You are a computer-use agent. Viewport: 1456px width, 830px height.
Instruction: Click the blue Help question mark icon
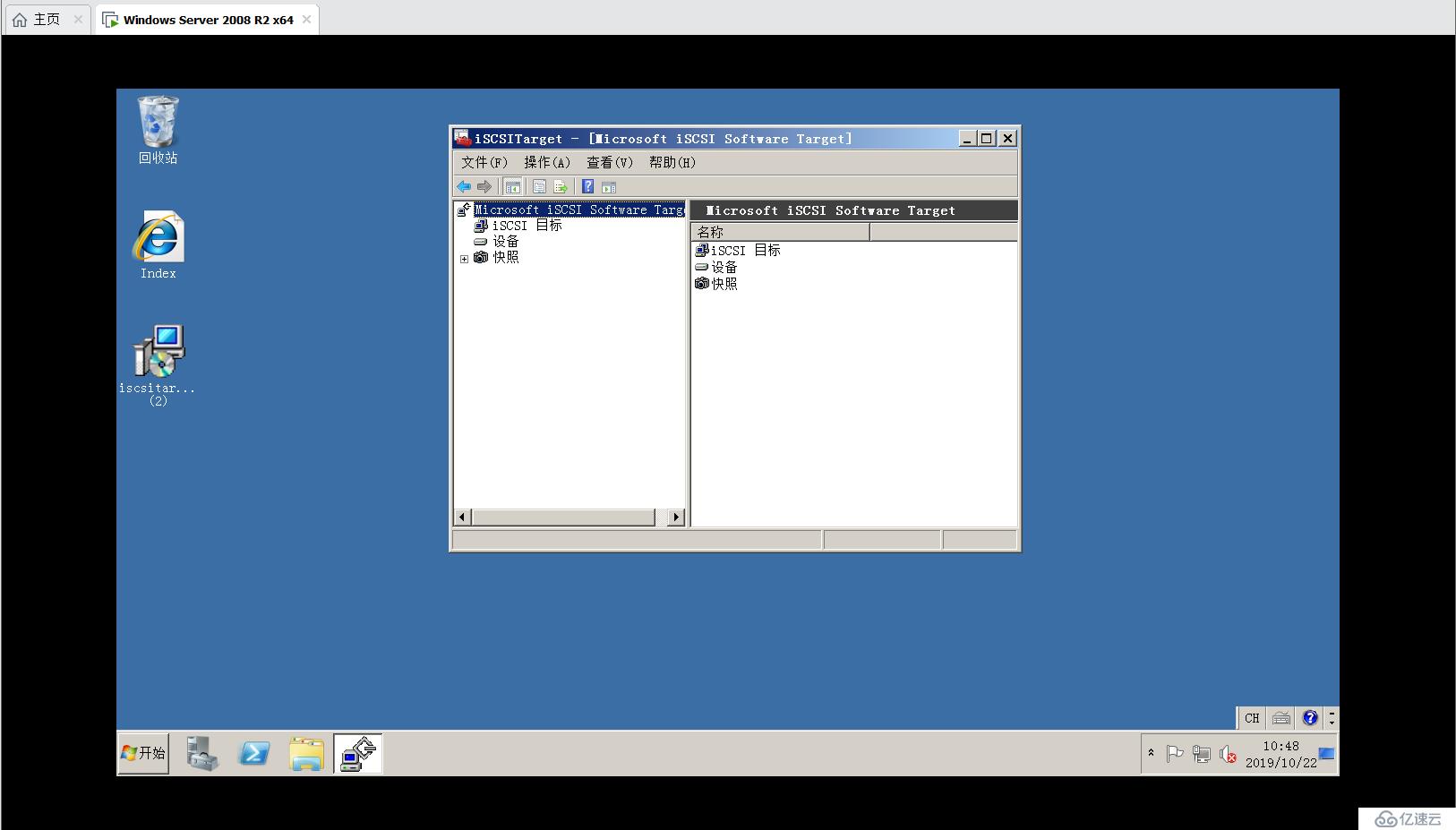[587, 186]
